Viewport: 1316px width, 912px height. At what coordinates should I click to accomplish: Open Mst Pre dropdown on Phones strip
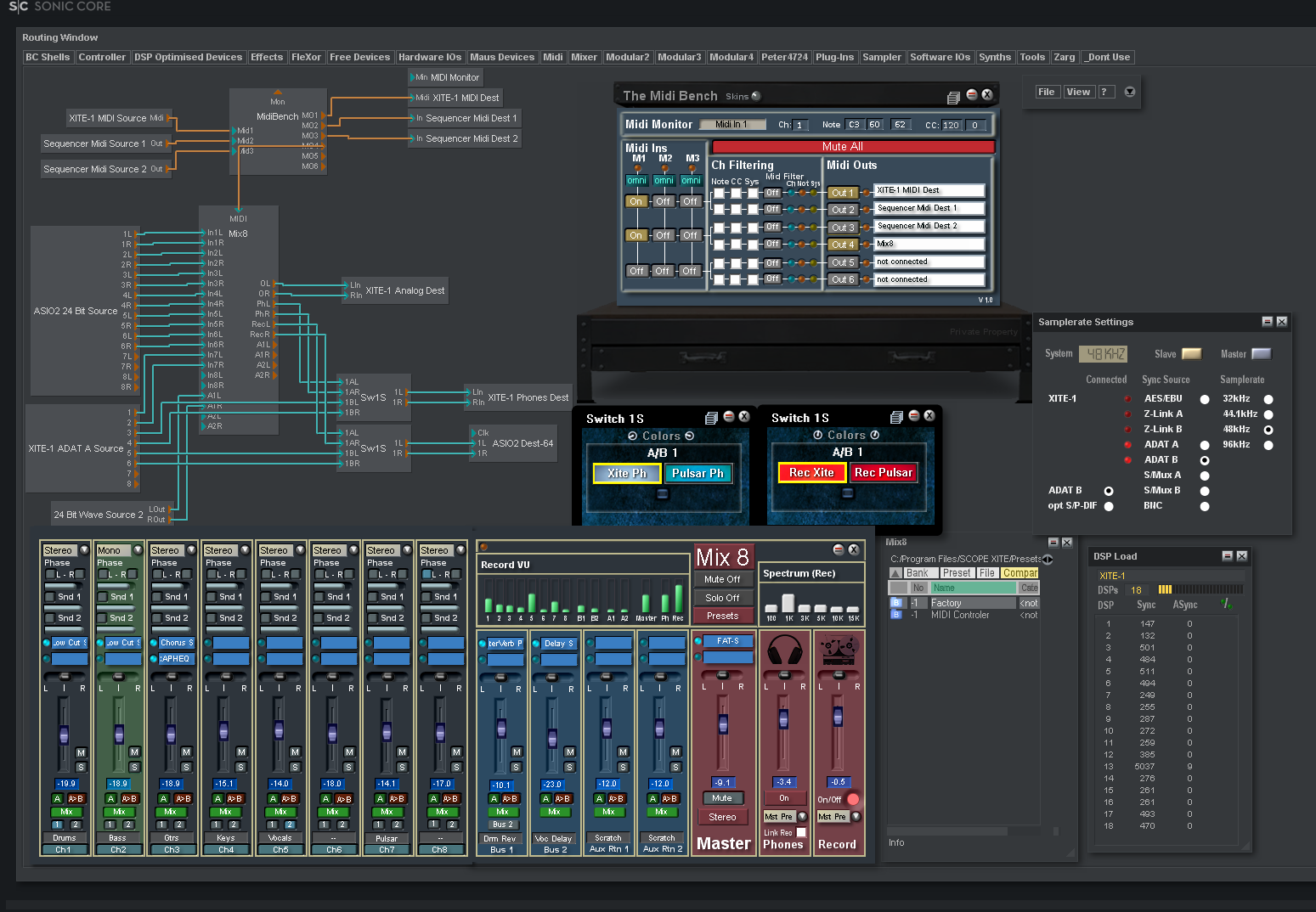pyautogui.click(x=802, y=817)
